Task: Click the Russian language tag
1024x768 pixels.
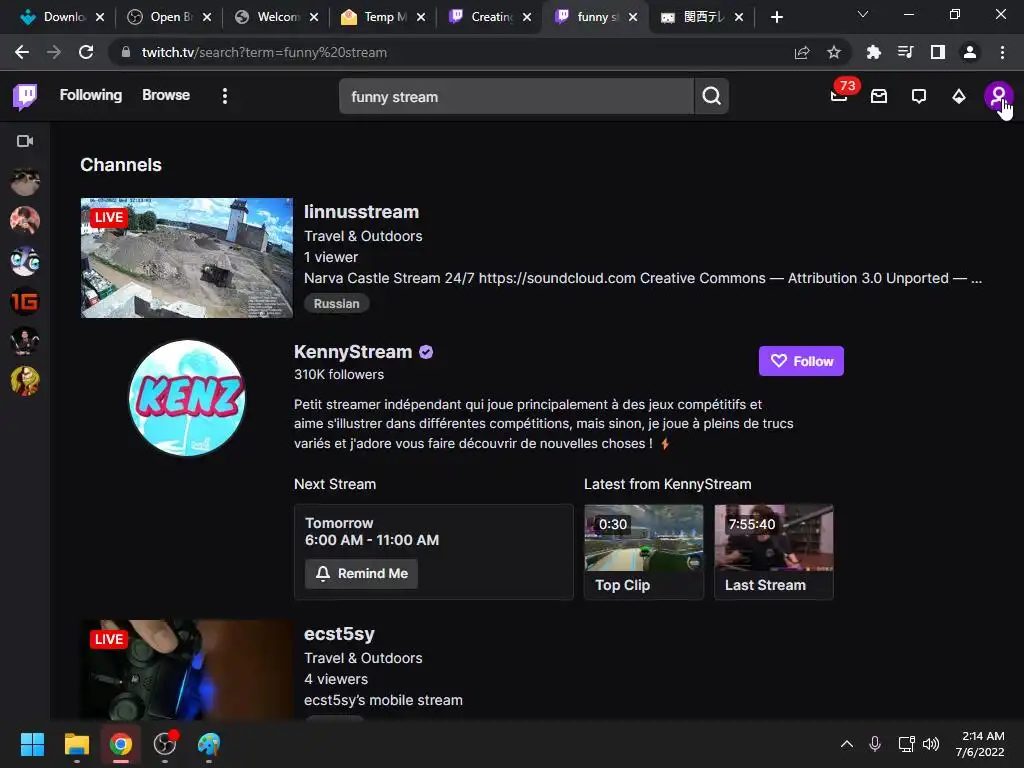Action: 336,304
